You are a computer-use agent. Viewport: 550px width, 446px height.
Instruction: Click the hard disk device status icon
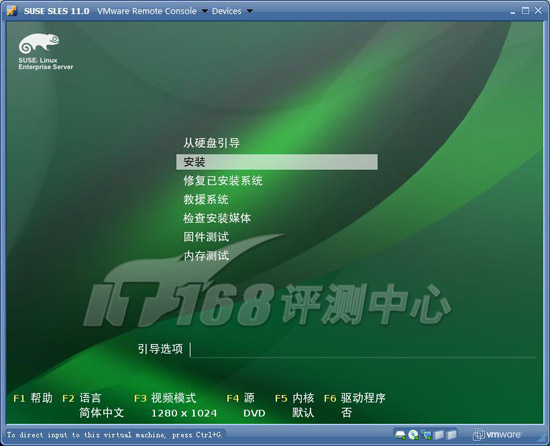pyautogui.click(x=400, y=435)
